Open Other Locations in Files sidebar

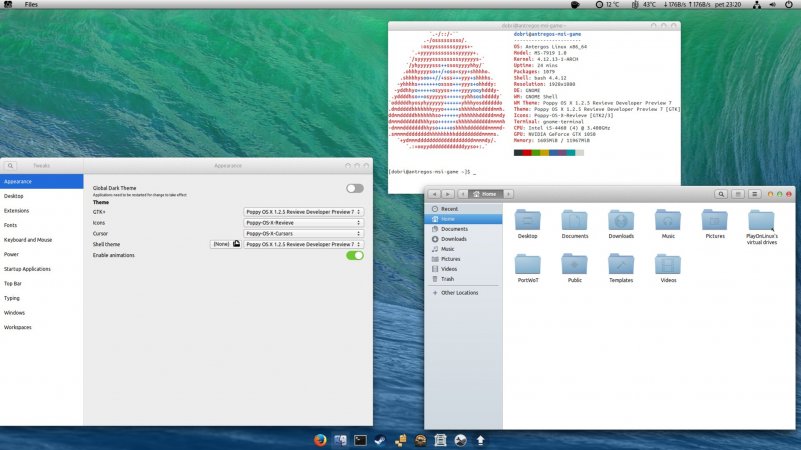463,293
